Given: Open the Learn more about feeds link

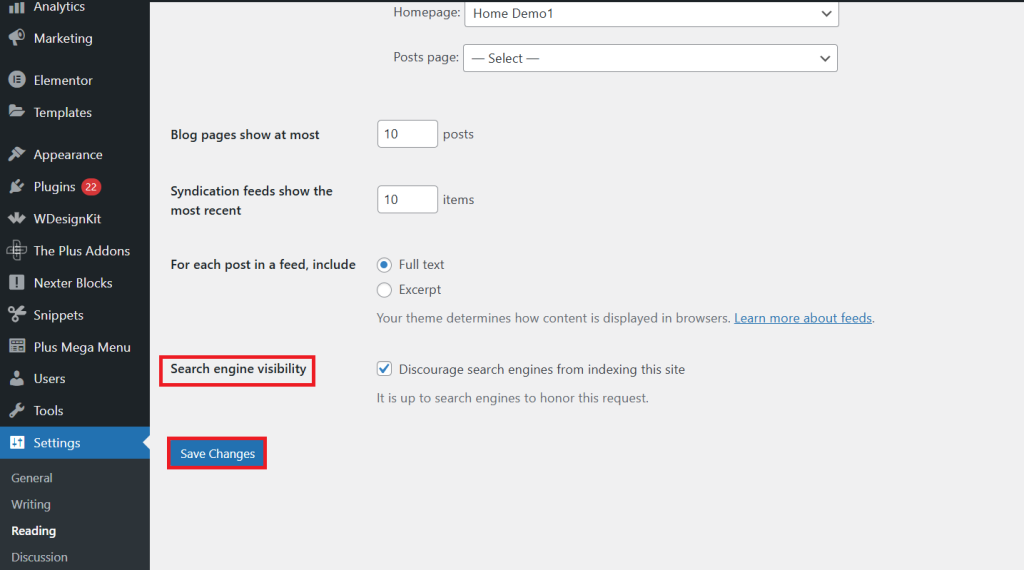Looking at the screenshot, I should click(803, 318).
